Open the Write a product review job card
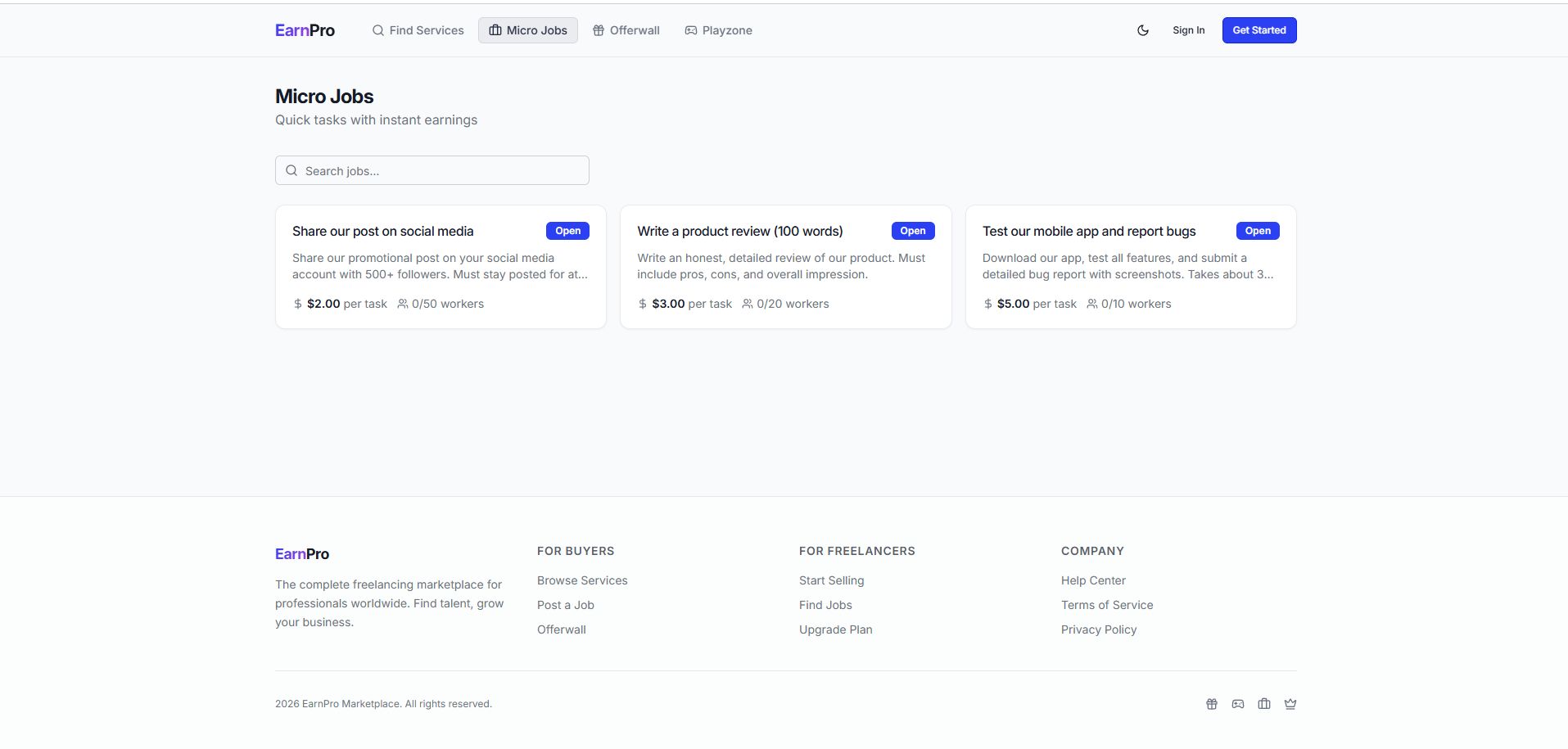1568x749 pixels. coord(740,232)
